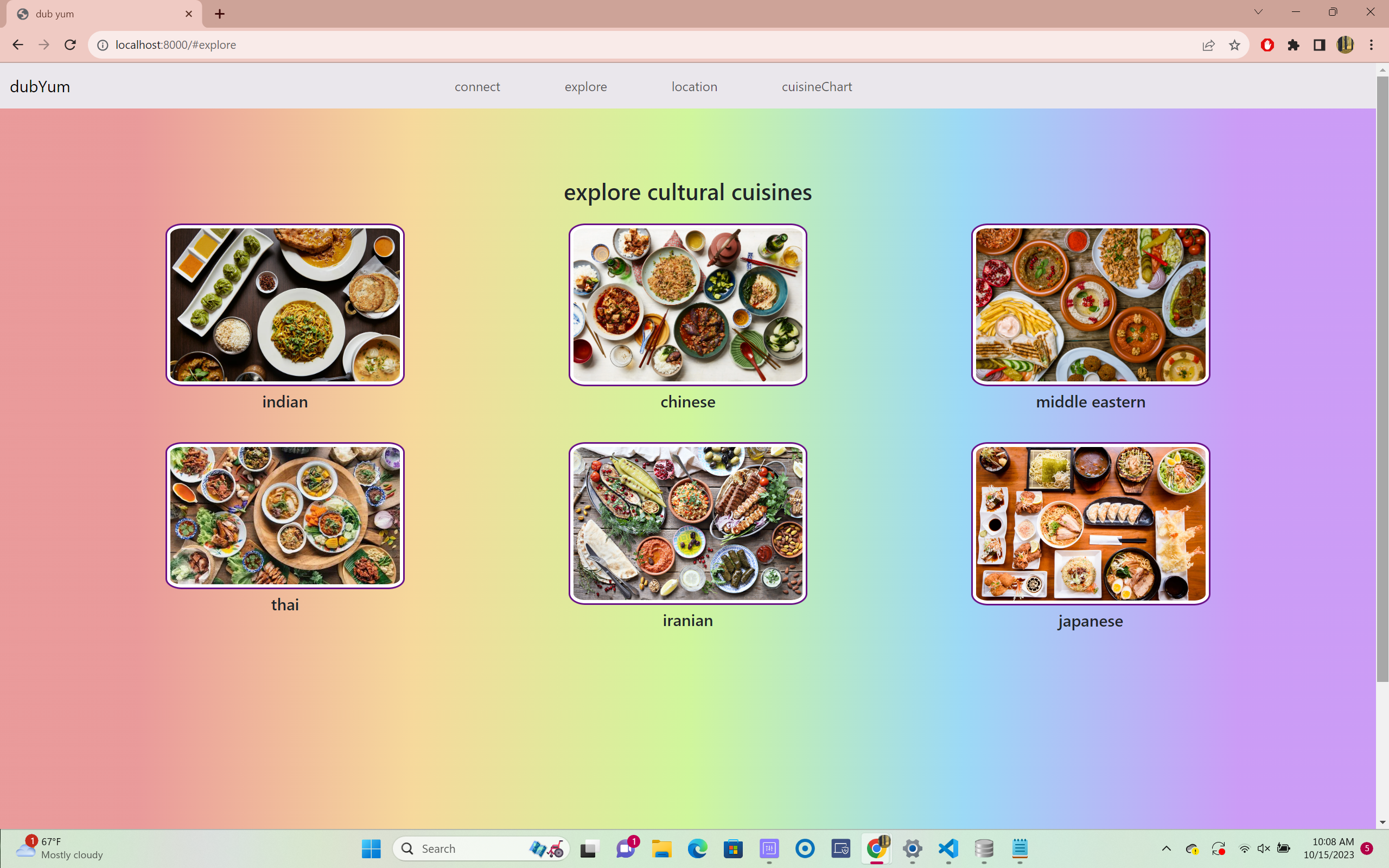
Task: Open the red ad blocker extension
Action: [1267, 45]
